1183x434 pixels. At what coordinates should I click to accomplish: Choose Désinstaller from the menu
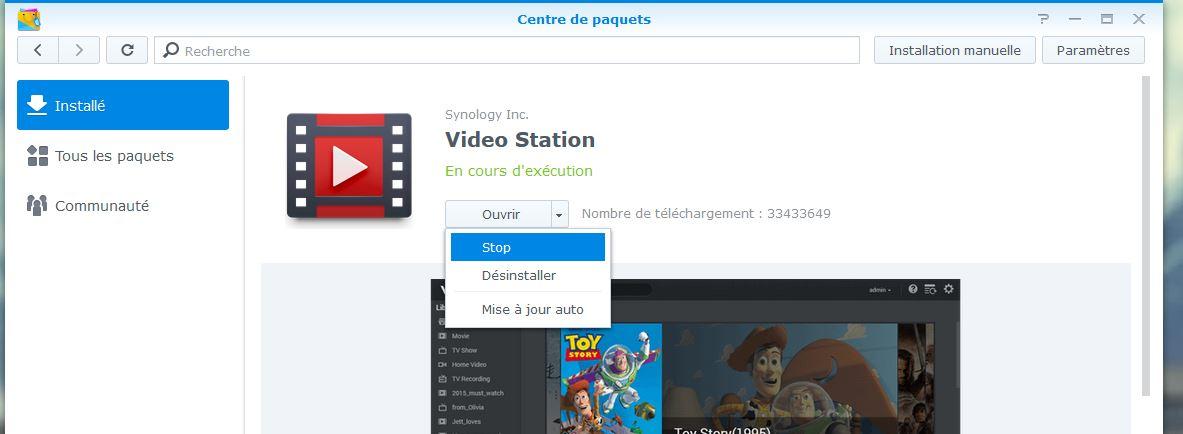528,275
